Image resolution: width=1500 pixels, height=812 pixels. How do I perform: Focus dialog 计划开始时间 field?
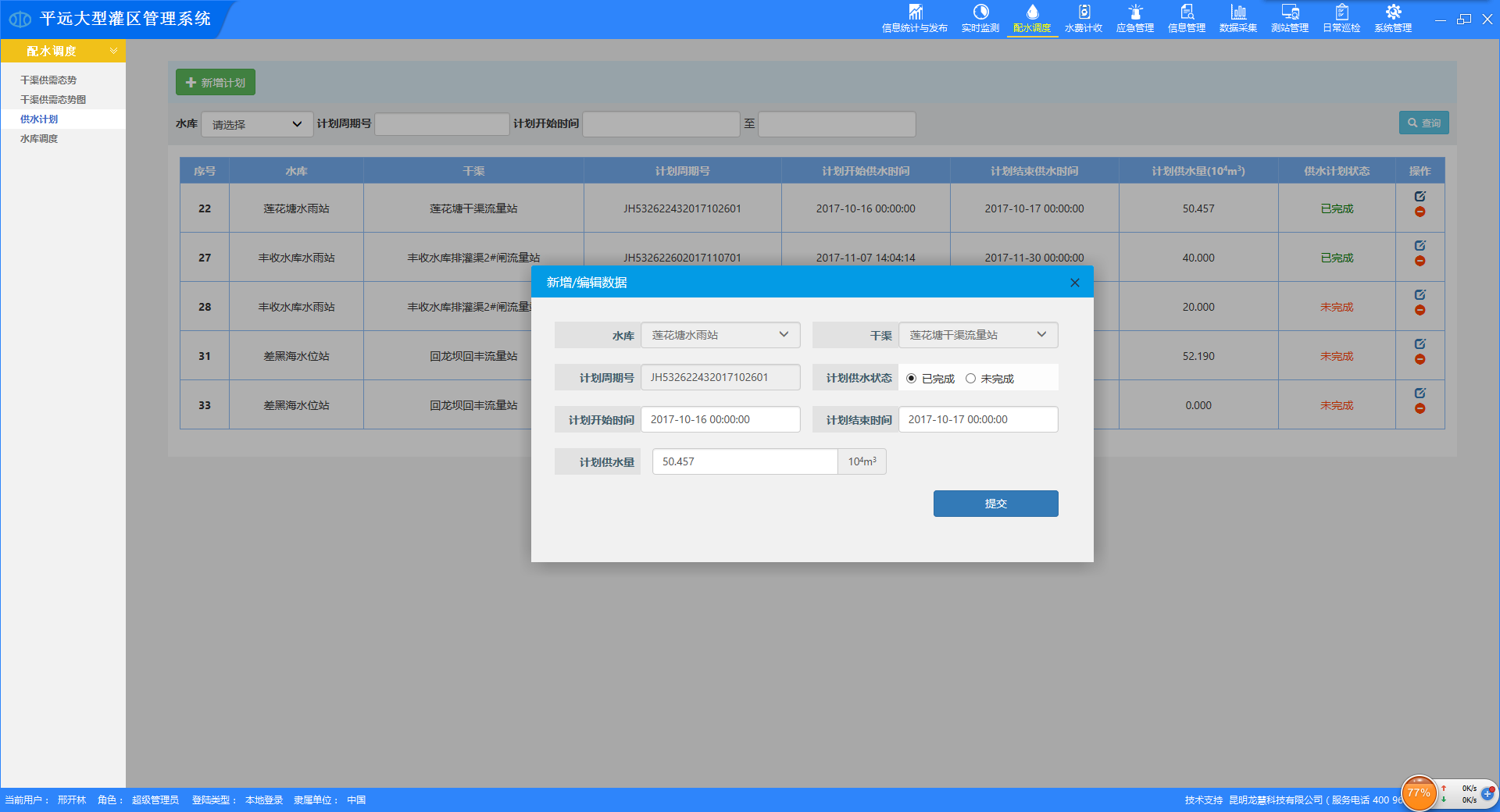click(x=720, y=419)
